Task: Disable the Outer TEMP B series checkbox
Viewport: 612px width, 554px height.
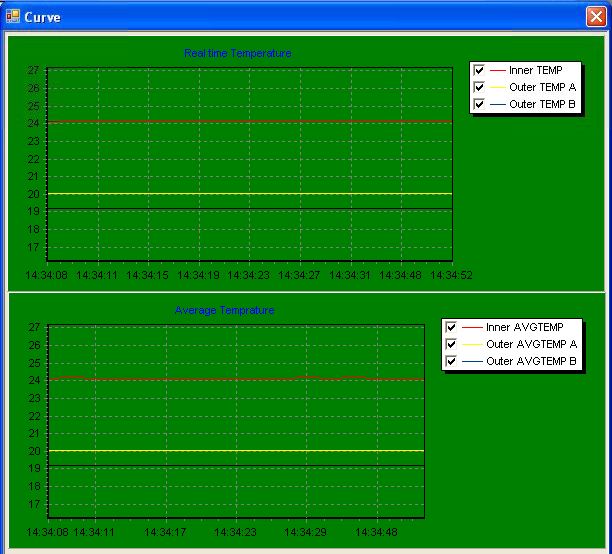Action: (x=480, y=104)
